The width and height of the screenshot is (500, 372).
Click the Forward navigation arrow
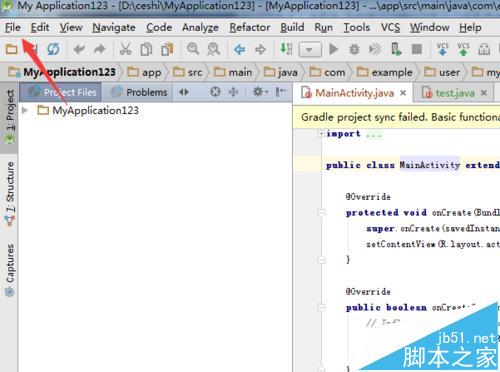click(260, 50)
